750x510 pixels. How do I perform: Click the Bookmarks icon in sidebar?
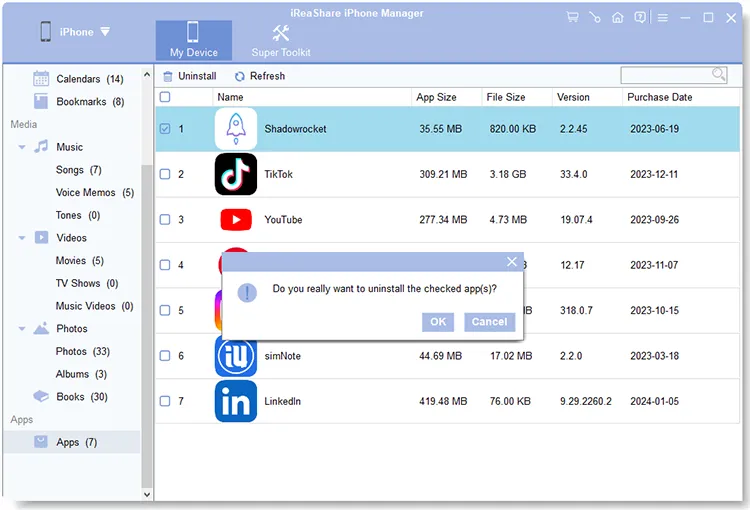pos(41,101)
